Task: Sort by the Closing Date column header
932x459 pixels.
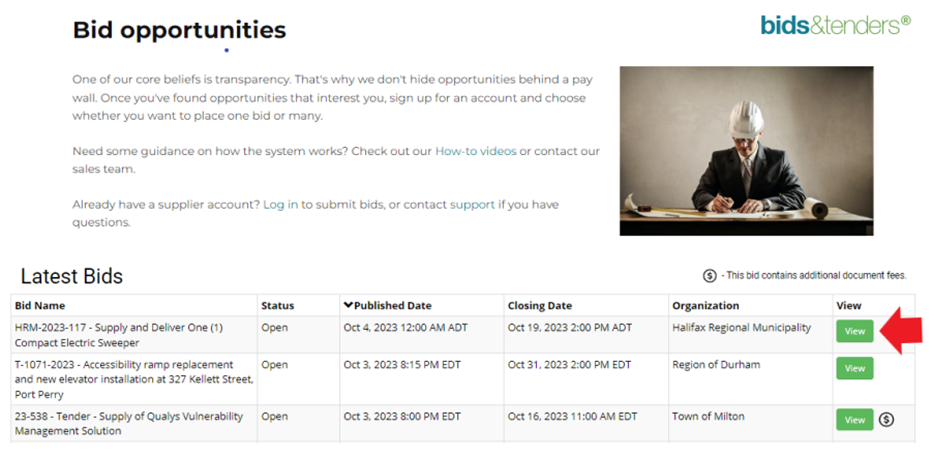Action: point(540,306)
